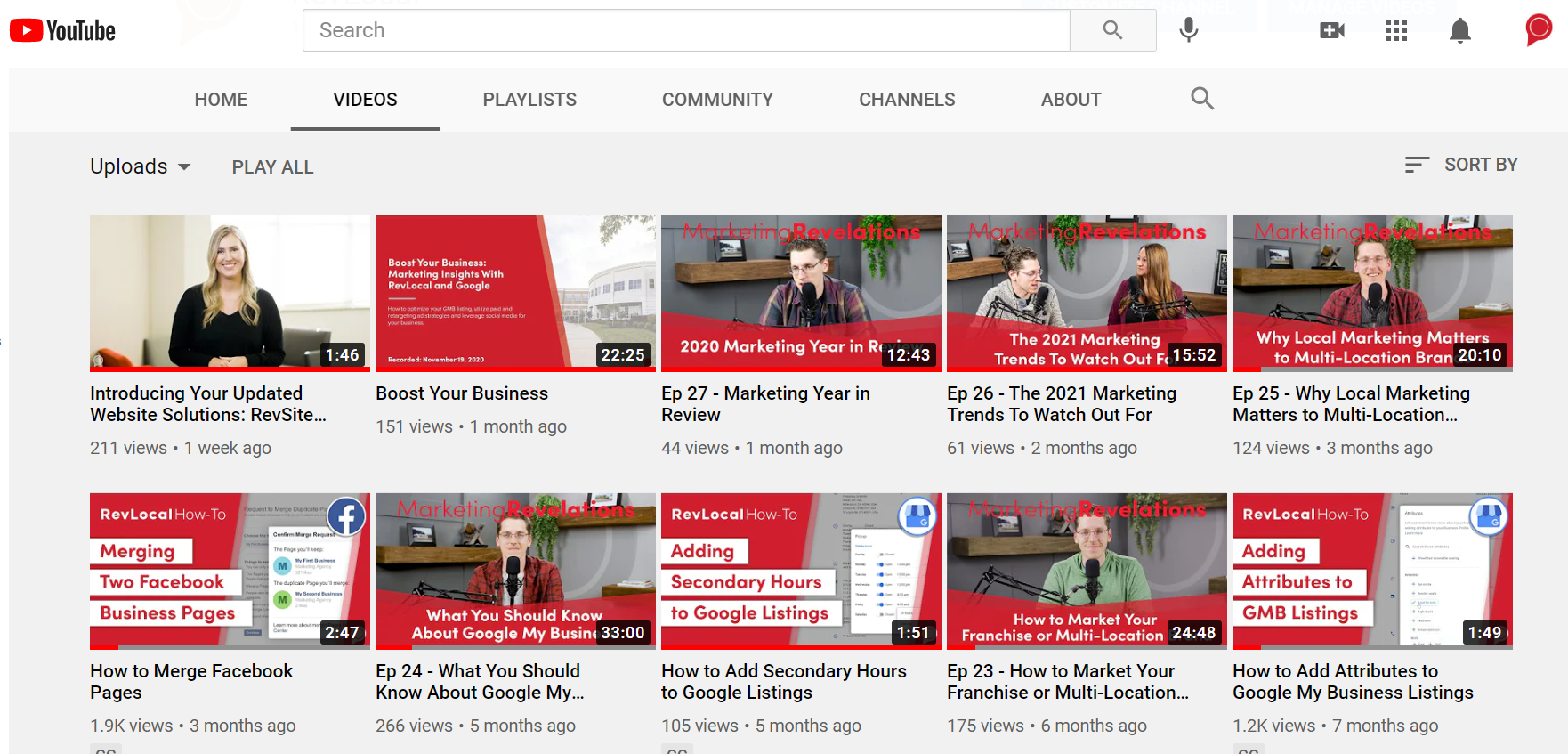The height and width of the screenshot is (754, 1568).
Task: Open Why Local Marketing Matters thumbnail
Action: [x=1372, y=293]
